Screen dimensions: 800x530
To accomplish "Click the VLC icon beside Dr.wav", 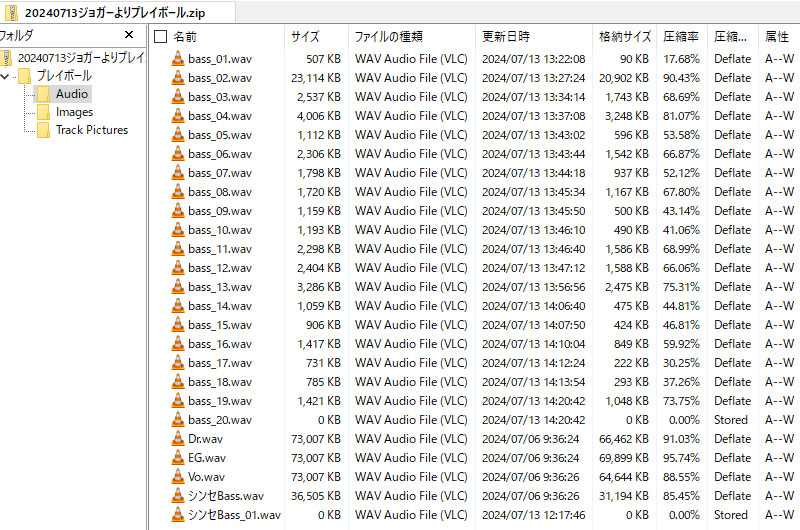I will [178, 439].
